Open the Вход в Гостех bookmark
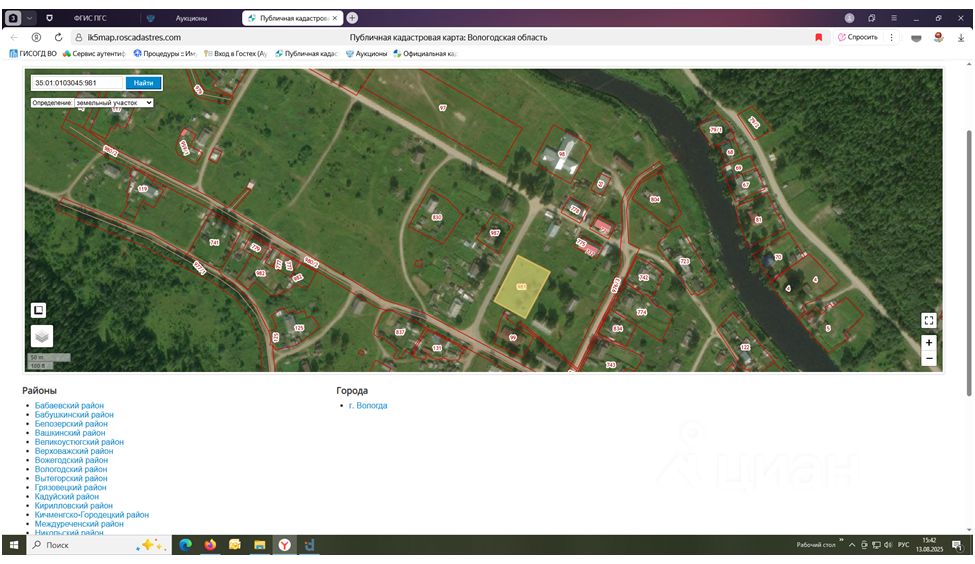975x564 pixels. pos(235,53)
